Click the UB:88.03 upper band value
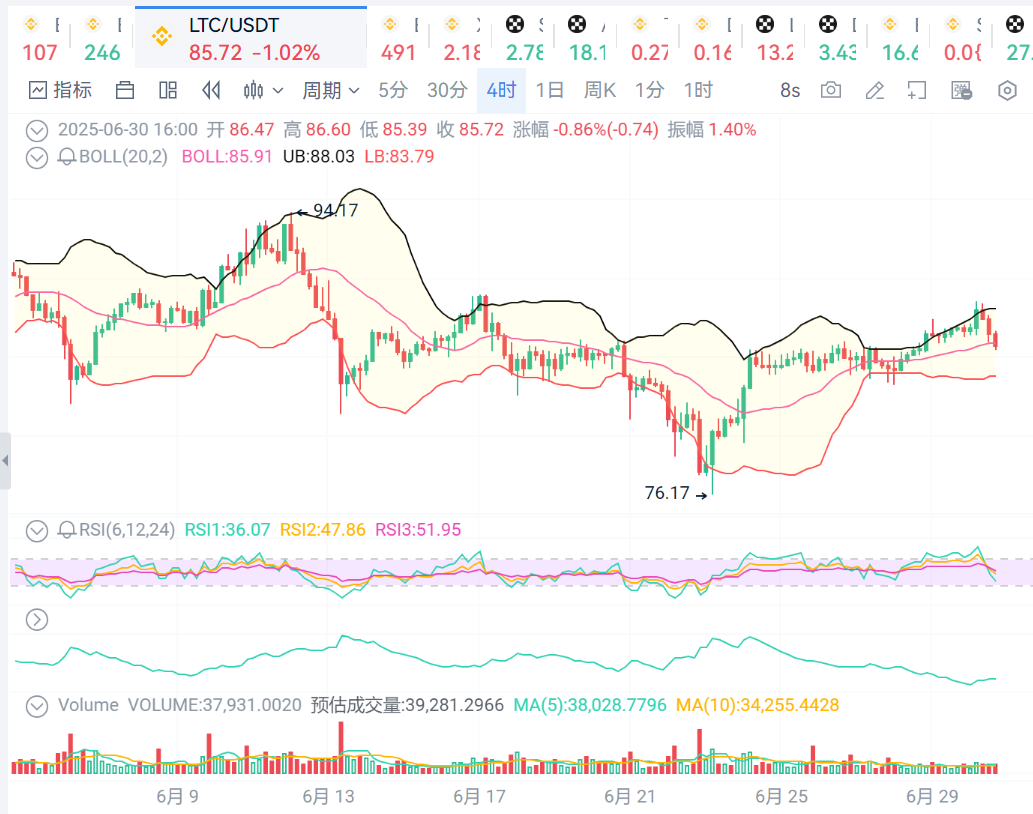Screen dimensions: 1033x814 coord(319,157)
